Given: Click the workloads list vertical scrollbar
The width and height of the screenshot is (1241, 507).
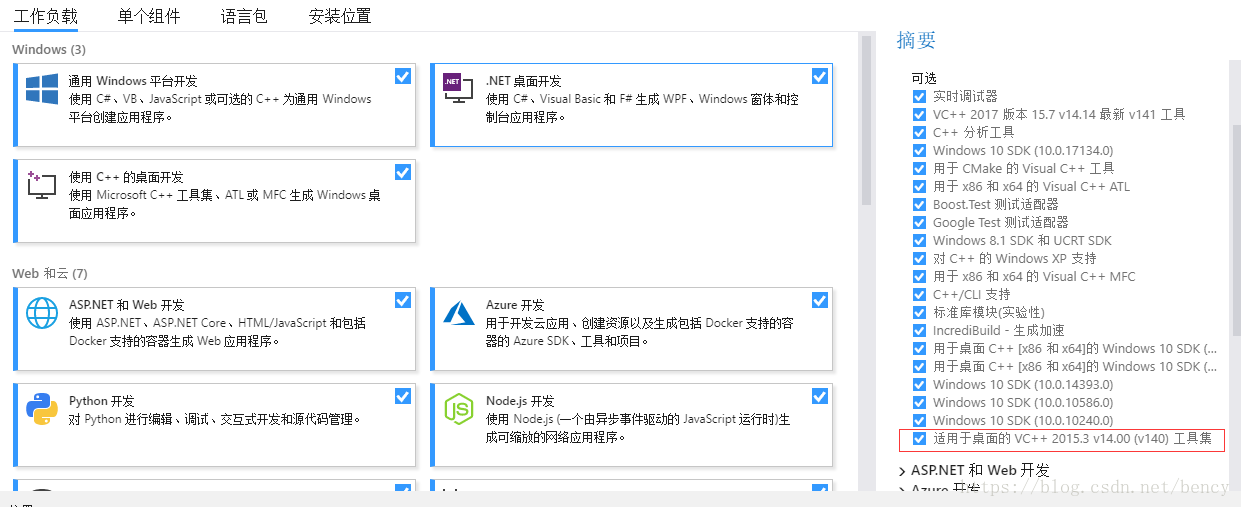Looking at the screenshot, I should point(866,120).
